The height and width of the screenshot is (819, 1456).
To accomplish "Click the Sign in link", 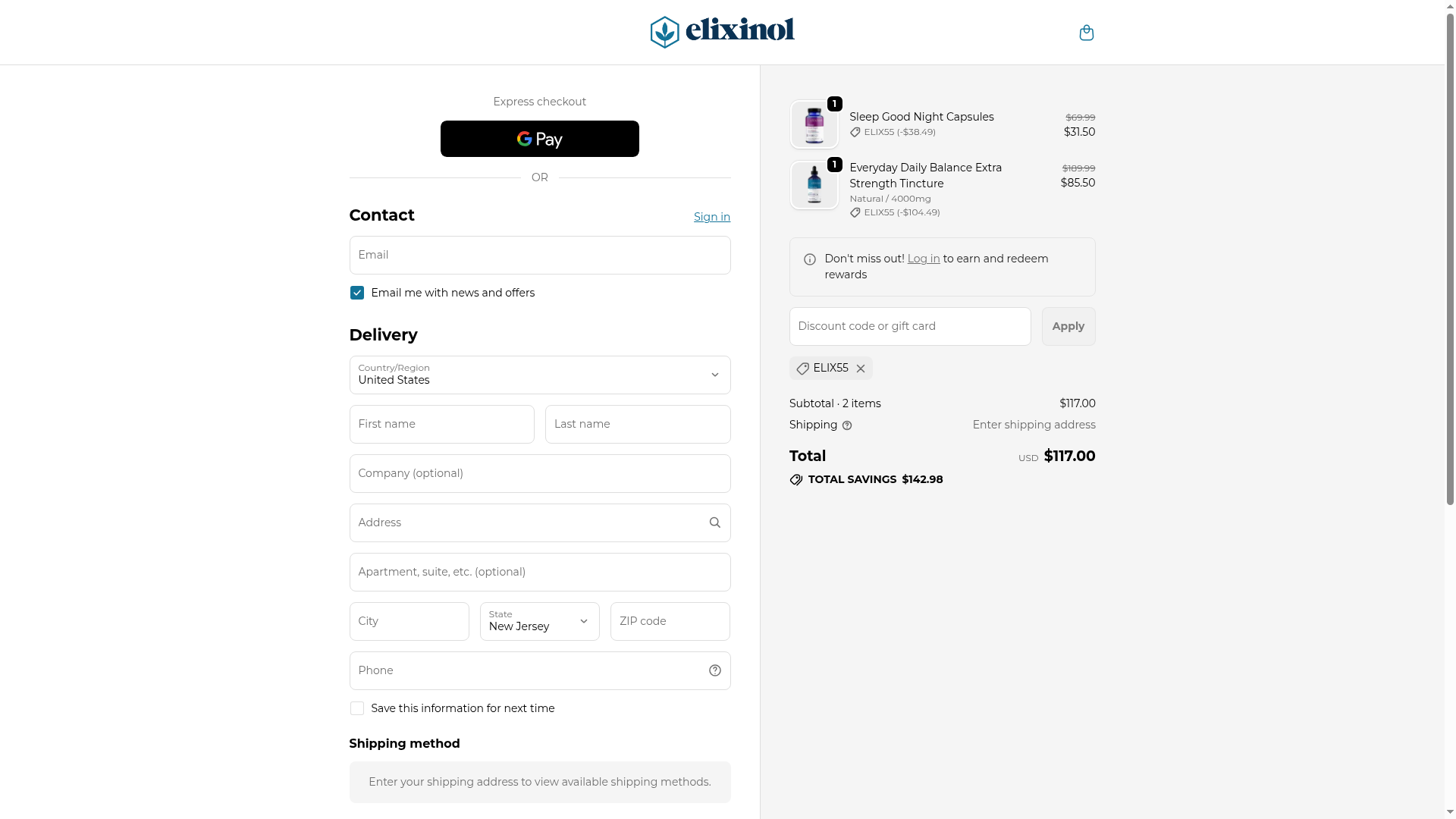I will 711,217.
